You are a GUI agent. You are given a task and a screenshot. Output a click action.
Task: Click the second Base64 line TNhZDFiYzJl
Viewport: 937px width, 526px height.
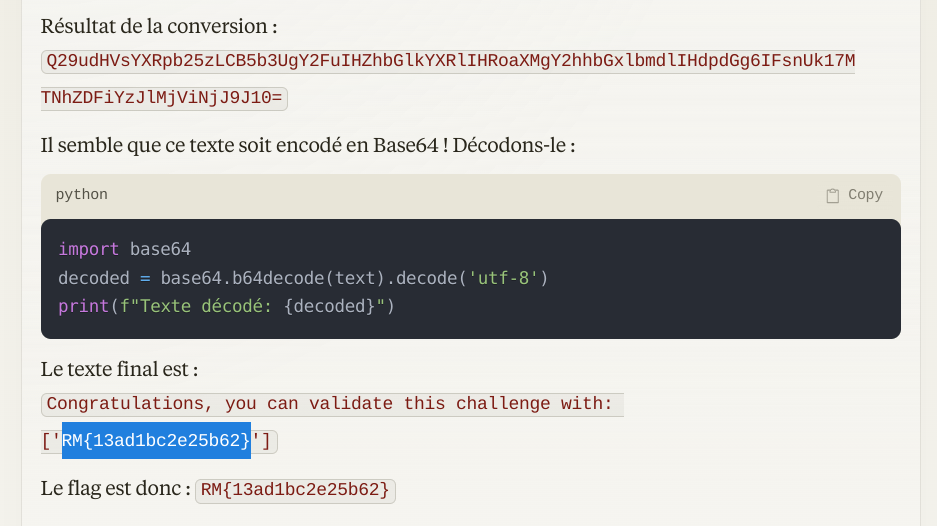[x=164, y=98]
